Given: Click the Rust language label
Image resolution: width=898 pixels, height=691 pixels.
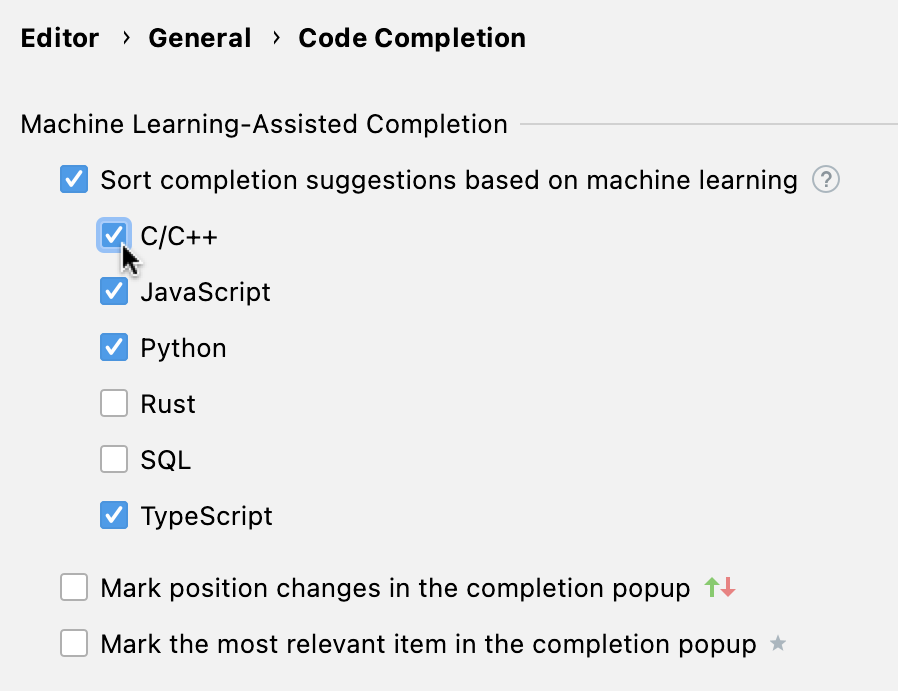Looking at the screenshot, I should point(167,403).
